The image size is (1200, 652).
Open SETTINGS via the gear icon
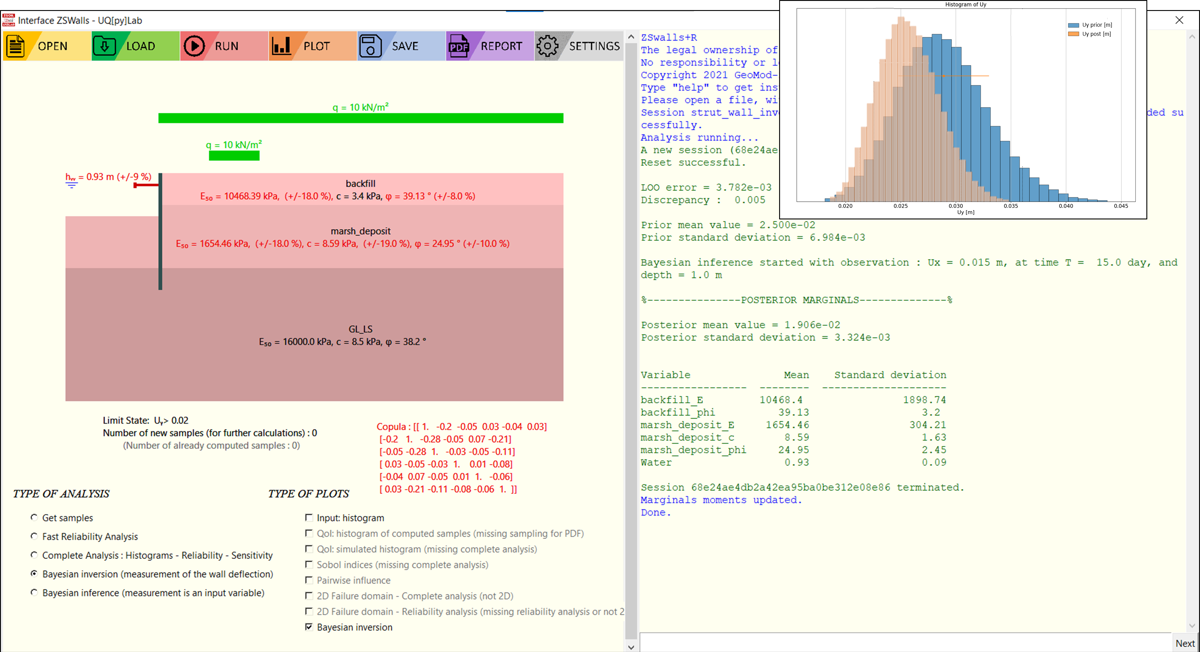[547, 46]
